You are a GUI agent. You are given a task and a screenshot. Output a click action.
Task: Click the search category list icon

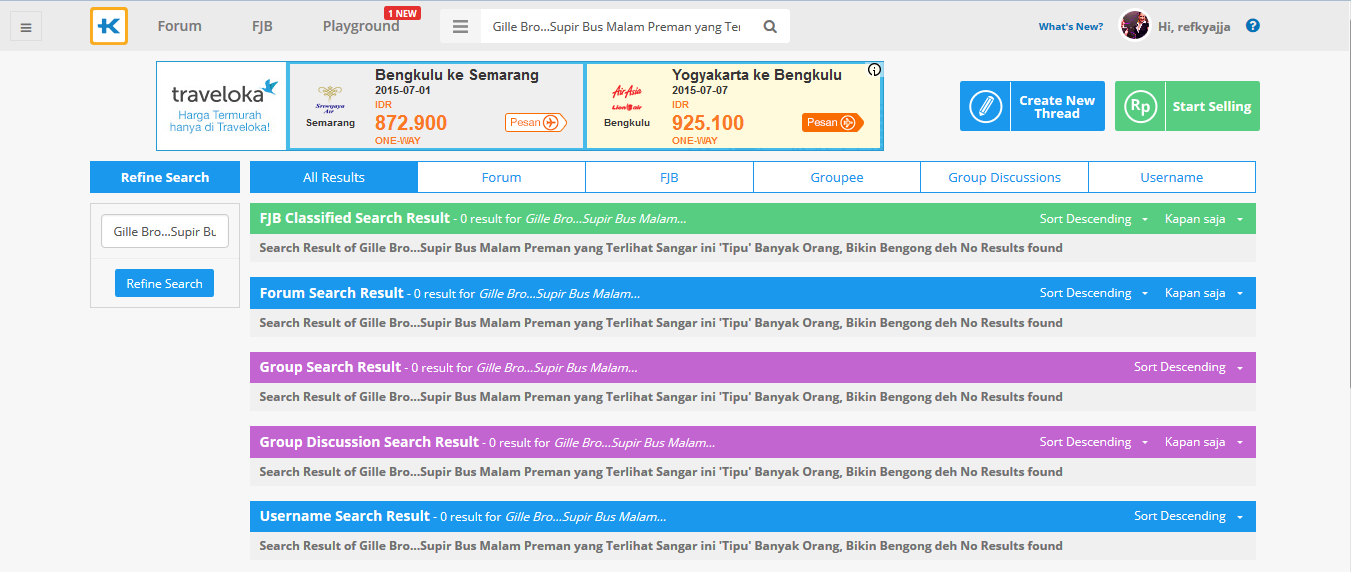tap(460, 27)
